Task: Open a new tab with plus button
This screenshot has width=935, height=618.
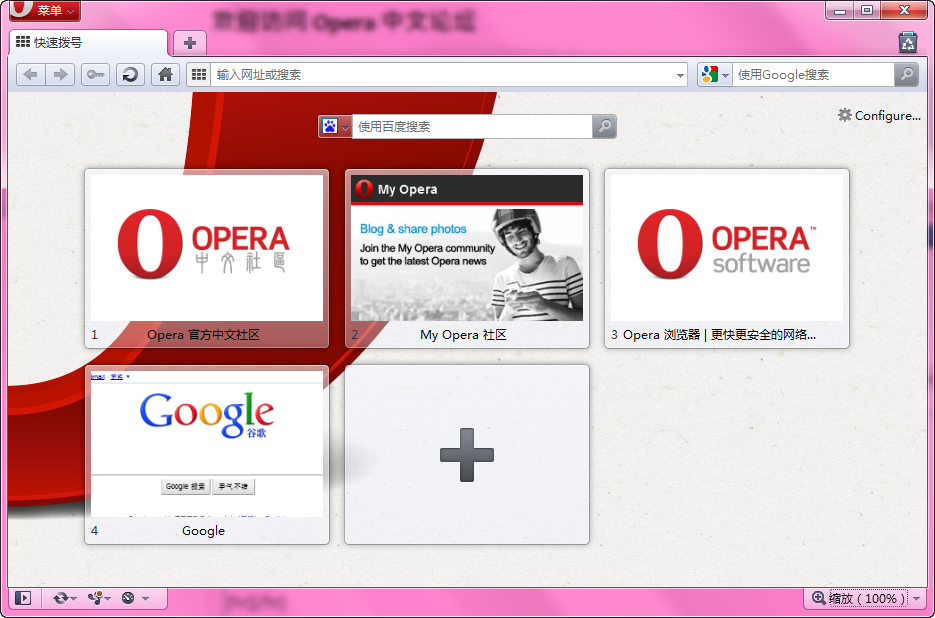Action: [x=190, y=43]
